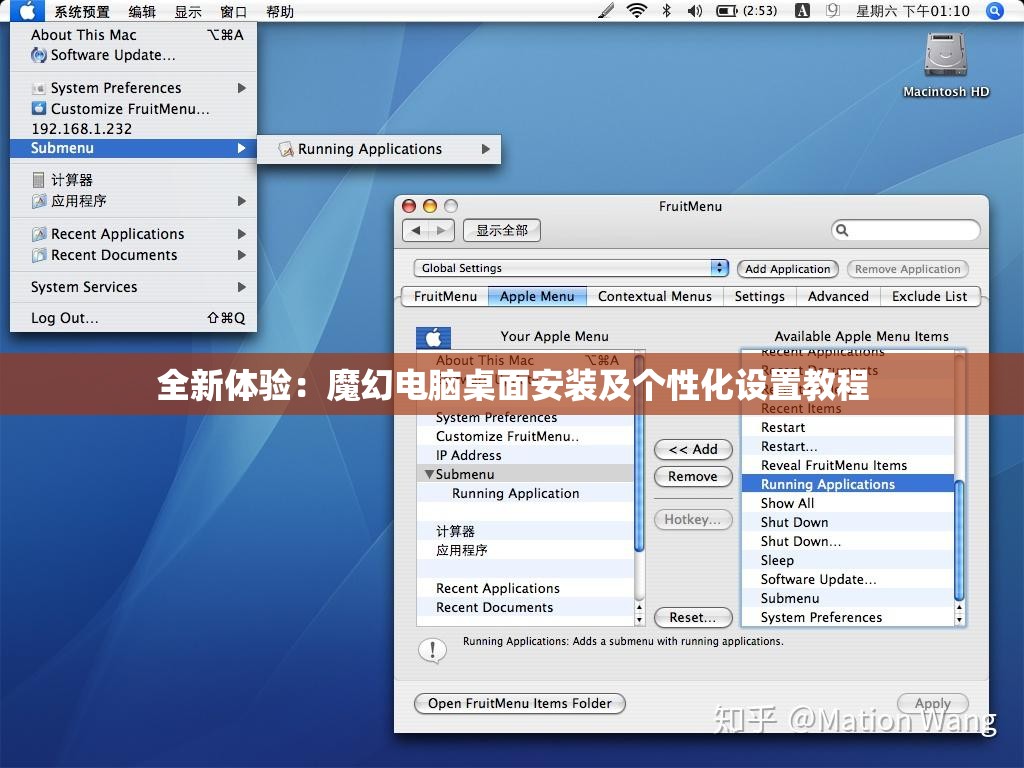Screen dimensions: 1024x768
Task: Click the forward arrow in FruitMenu toolbar
Action: pyautogui.click(x=441, y=230)
